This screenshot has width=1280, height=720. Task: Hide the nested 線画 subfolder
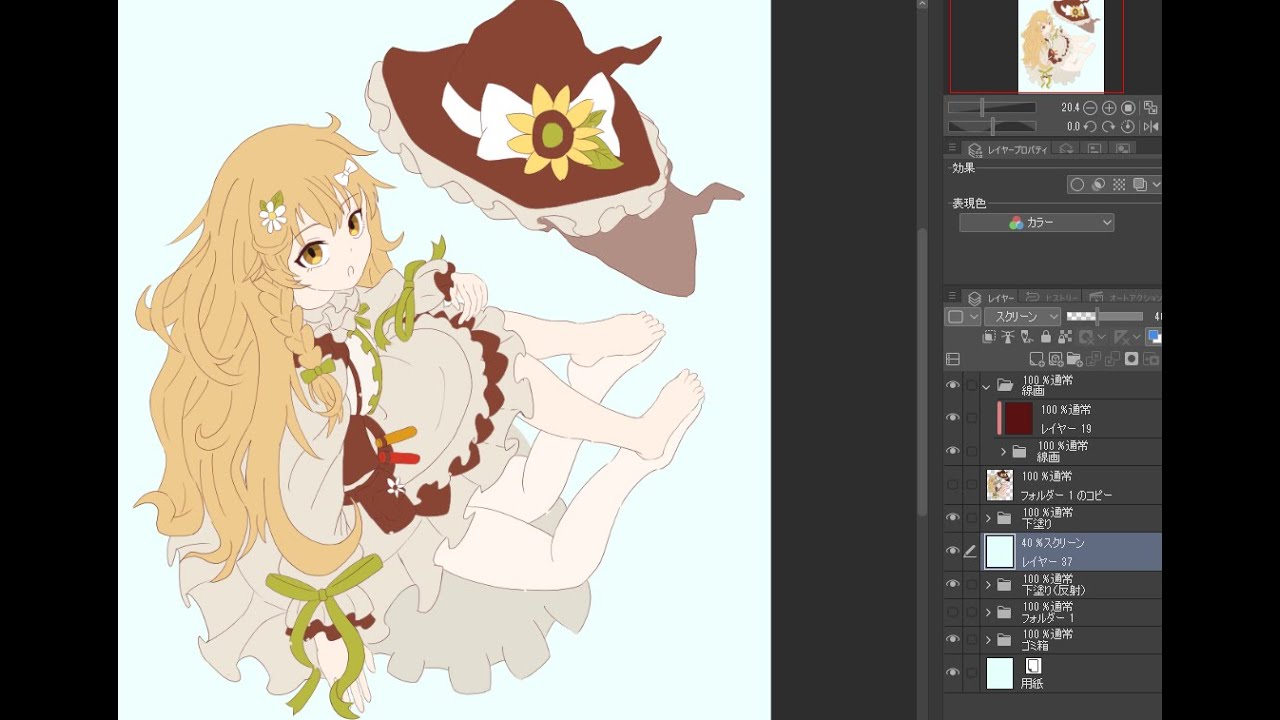[x=953, y=451]
